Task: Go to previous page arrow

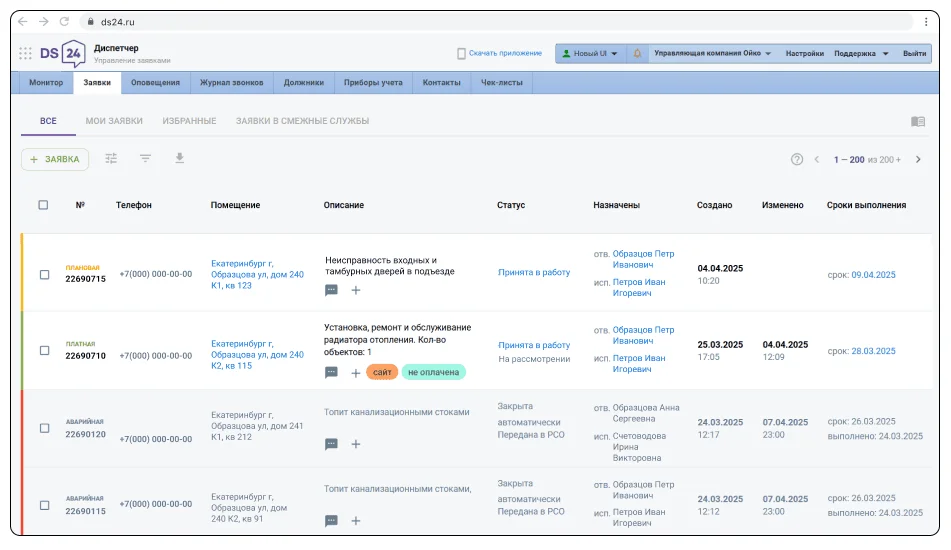Action: (817, 159)
